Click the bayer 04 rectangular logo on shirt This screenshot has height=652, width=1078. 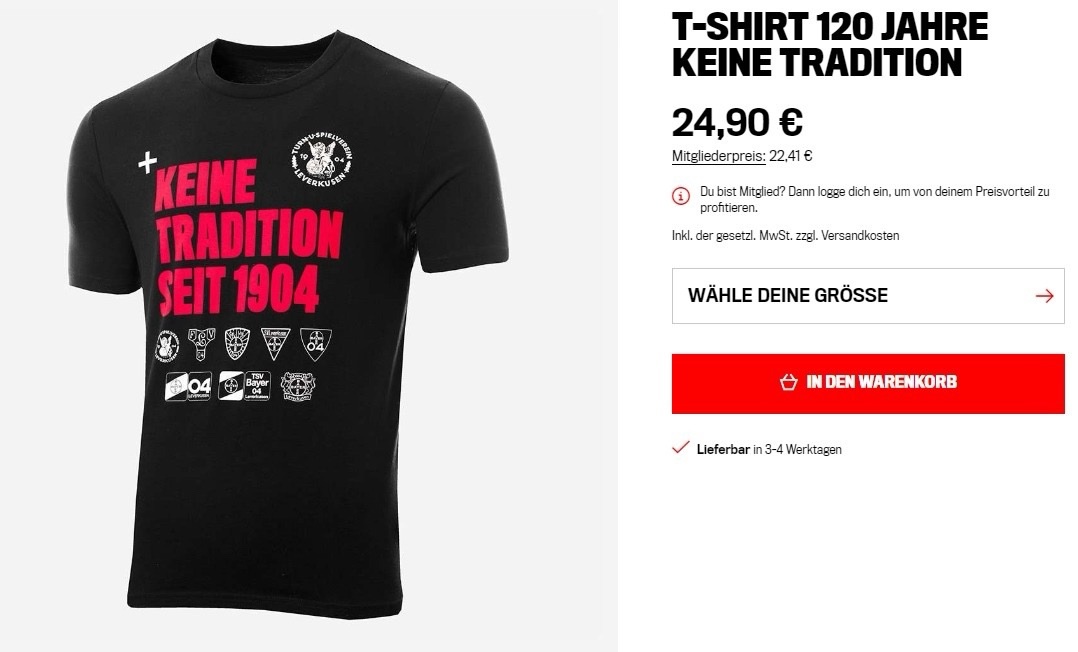point(188,387)
